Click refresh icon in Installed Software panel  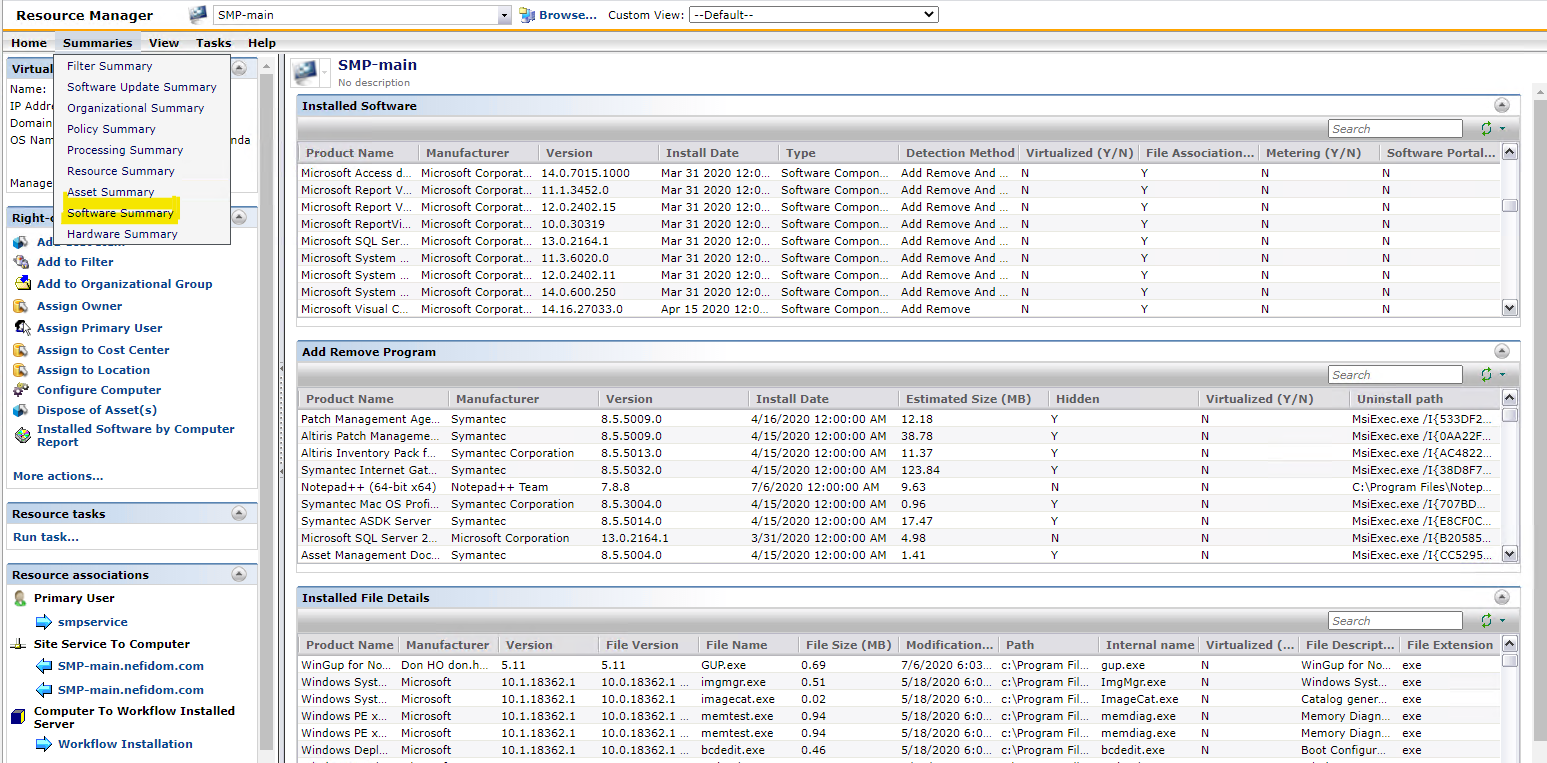1486,129
